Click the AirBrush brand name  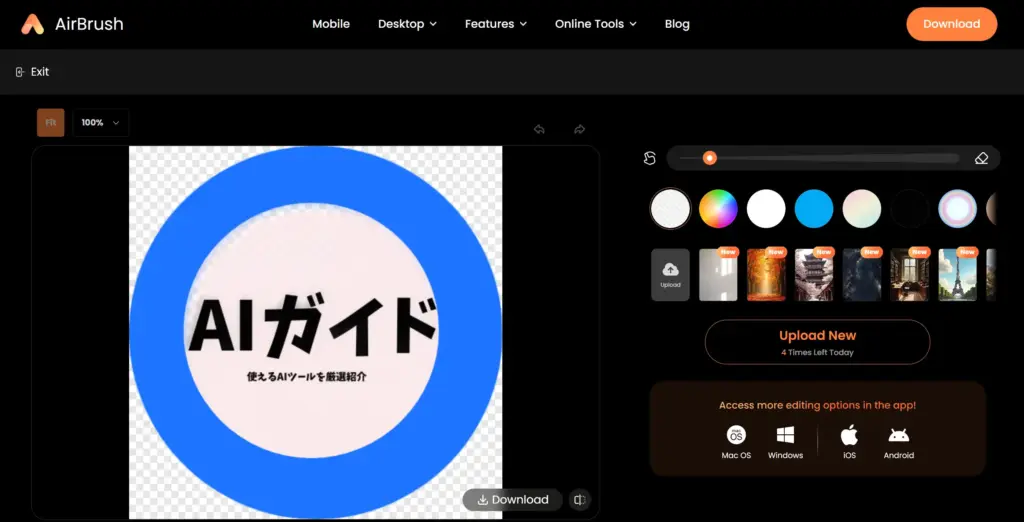tap(89, 25)
